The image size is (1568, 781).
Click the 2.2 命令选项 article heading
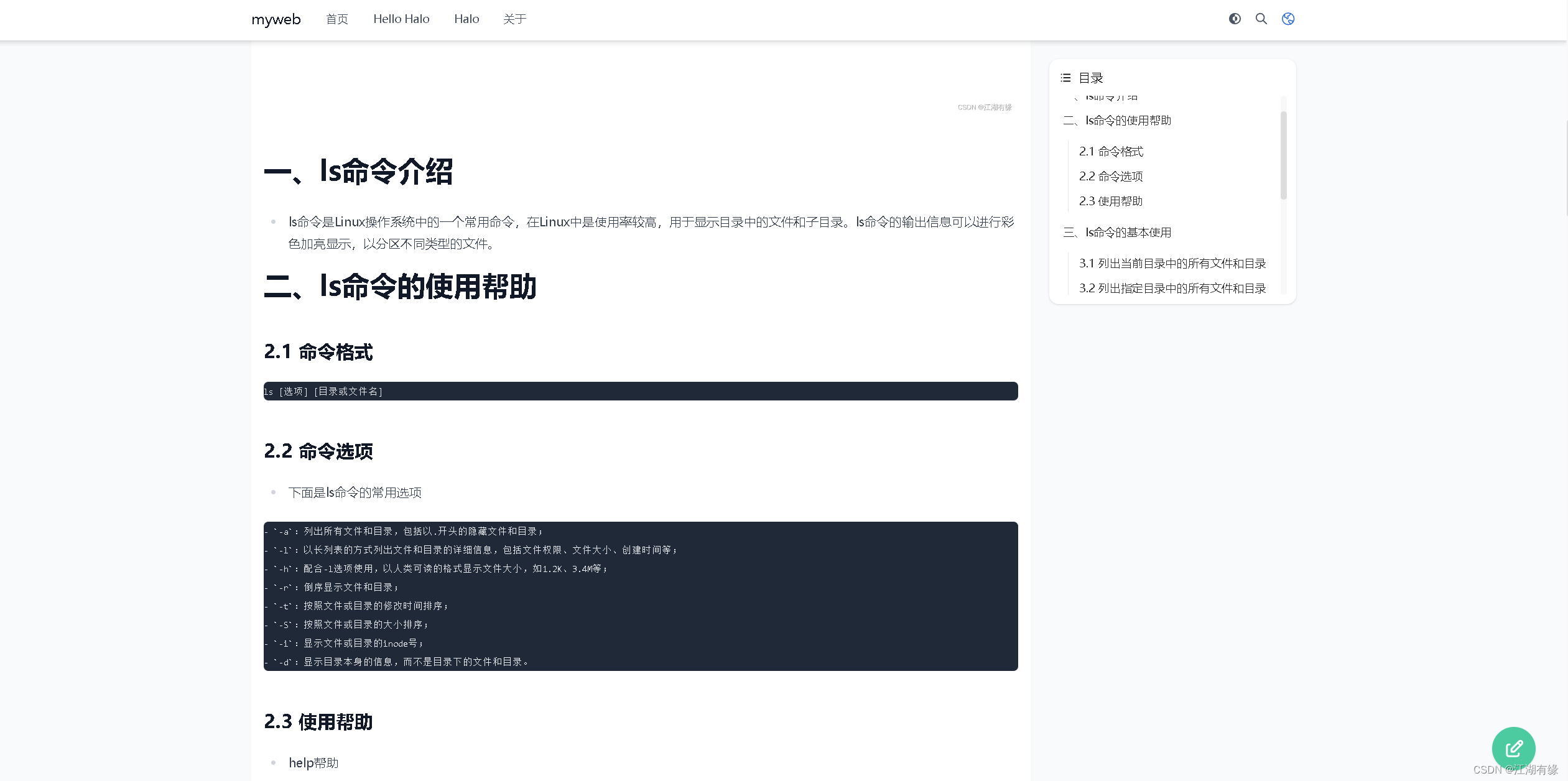click(x=318, y=451)
